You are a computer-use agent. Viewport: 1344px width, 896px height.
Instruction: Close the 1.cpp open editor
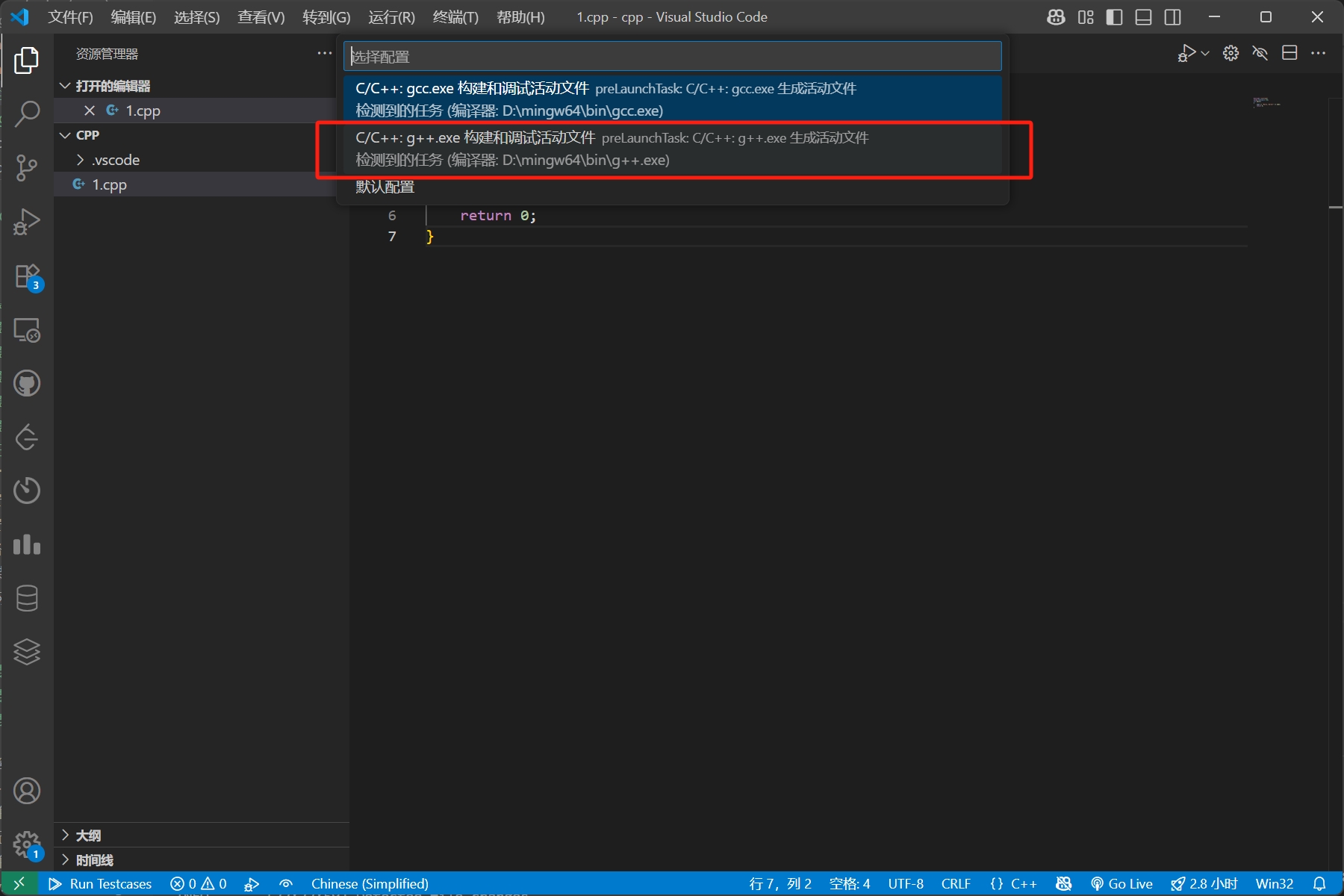(90, 111)
